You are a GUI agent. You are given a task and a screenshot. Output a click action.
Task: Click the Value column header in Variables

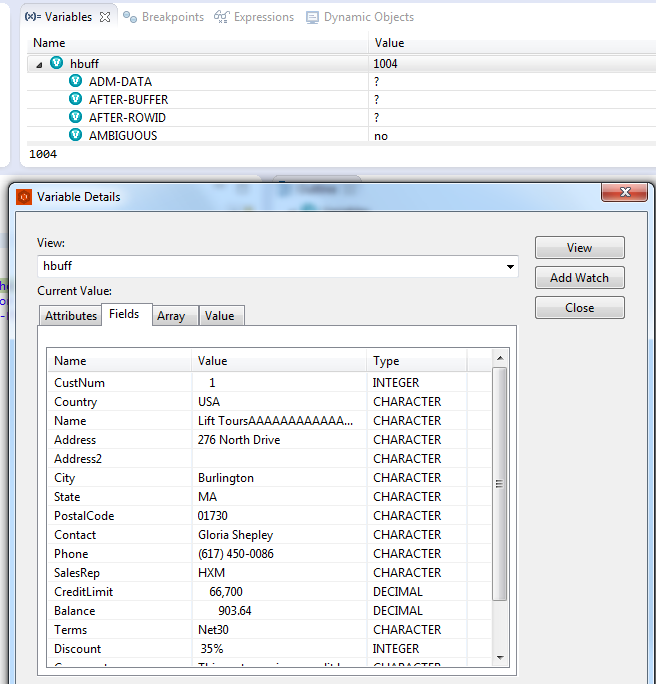(x=512, y=43)
